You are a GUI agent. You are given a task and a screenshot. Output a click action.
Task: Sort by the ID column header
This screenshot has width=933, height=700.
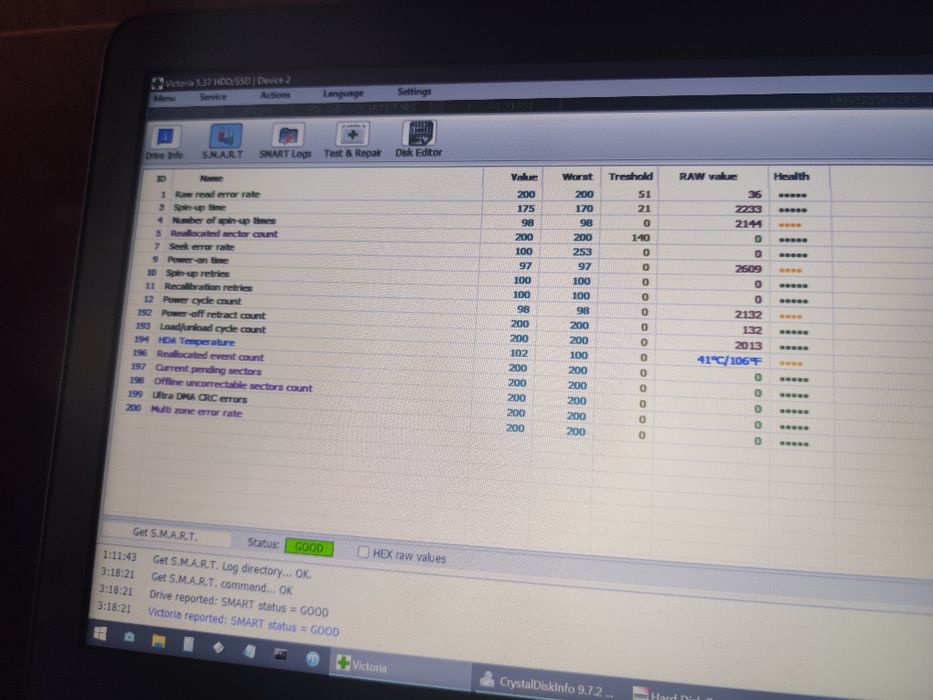tap(161, 179)
